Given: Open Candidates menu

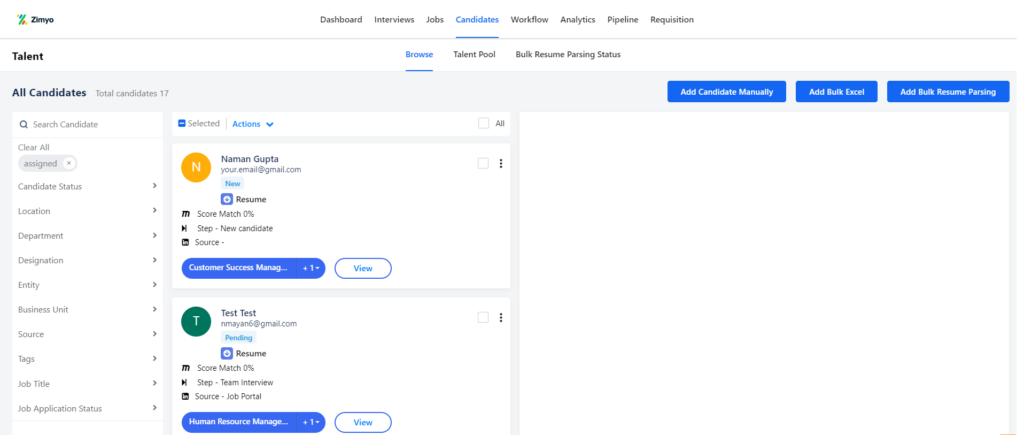Looking at the screenshot, I should pos(477,20).
